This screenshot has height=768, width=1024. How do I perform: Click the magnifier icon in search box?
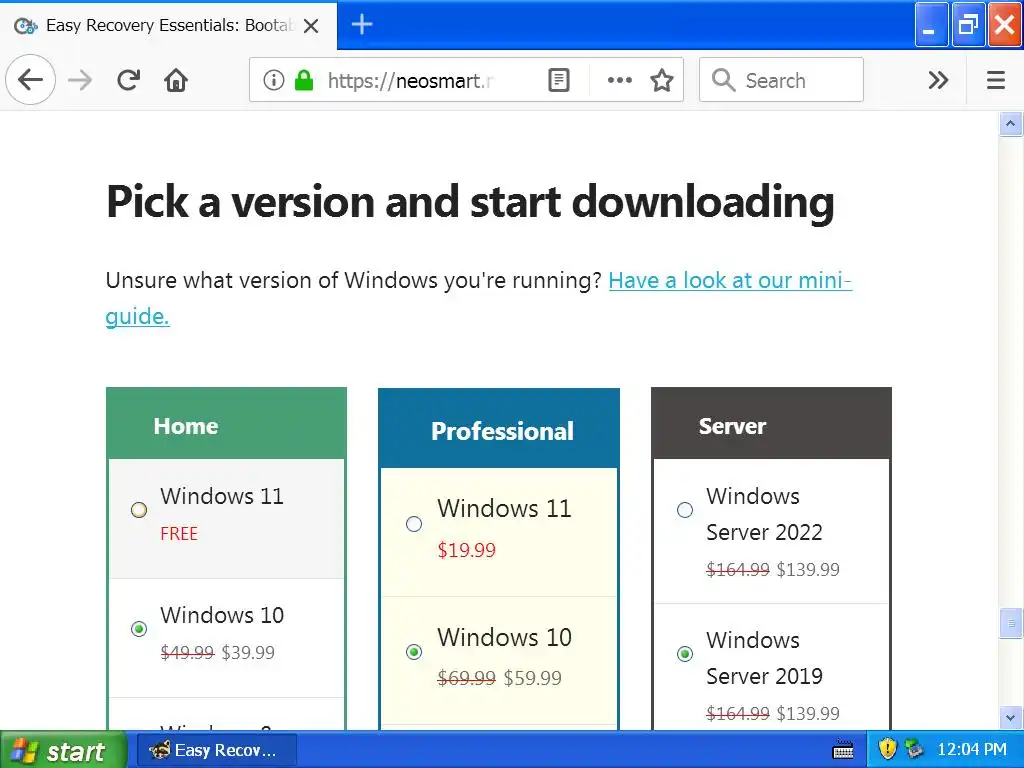tap(724, 80)
